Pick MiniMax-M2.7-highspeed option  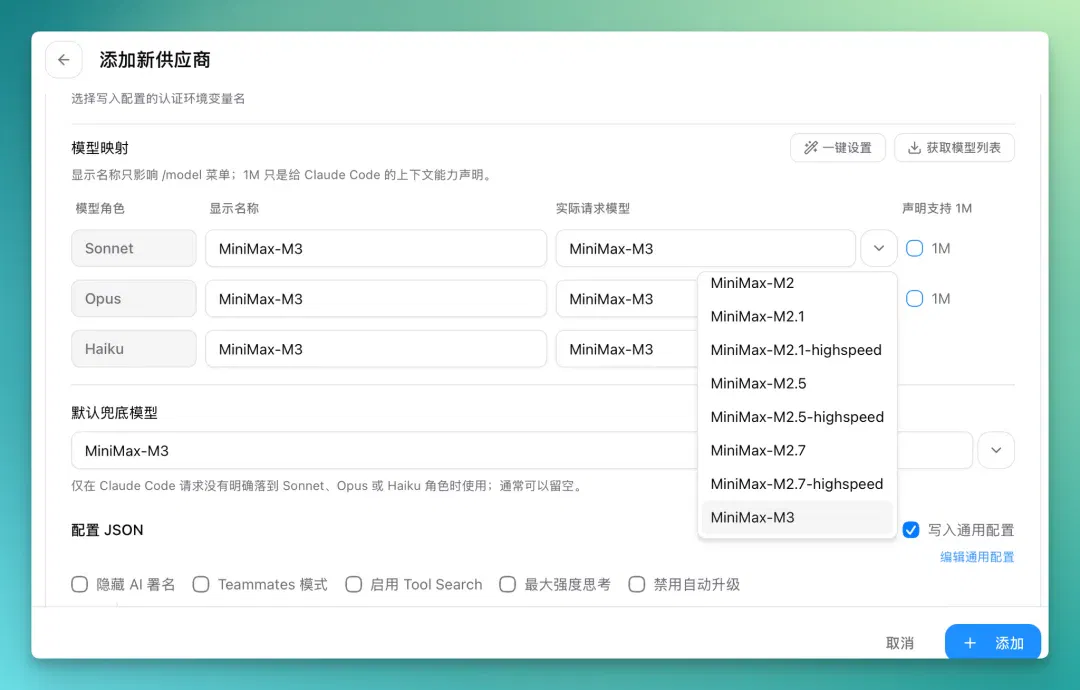pyautogui.click(x=797, y=483)
